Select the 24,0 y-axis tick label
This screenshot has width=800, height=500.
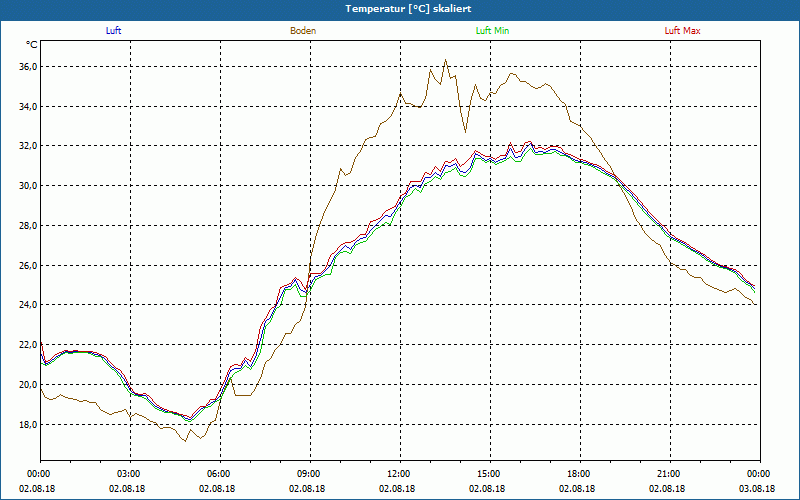point(27,305)
